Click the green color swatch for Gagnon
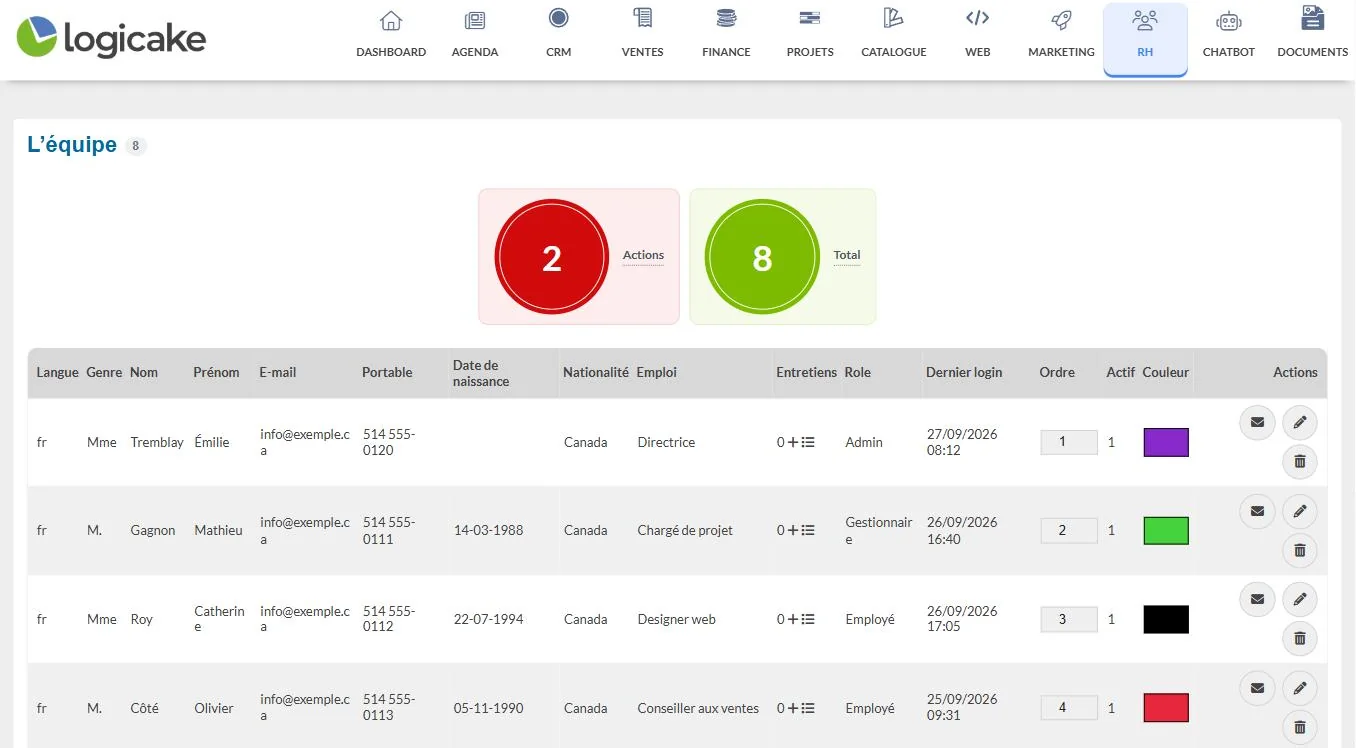 (1166, 531)
